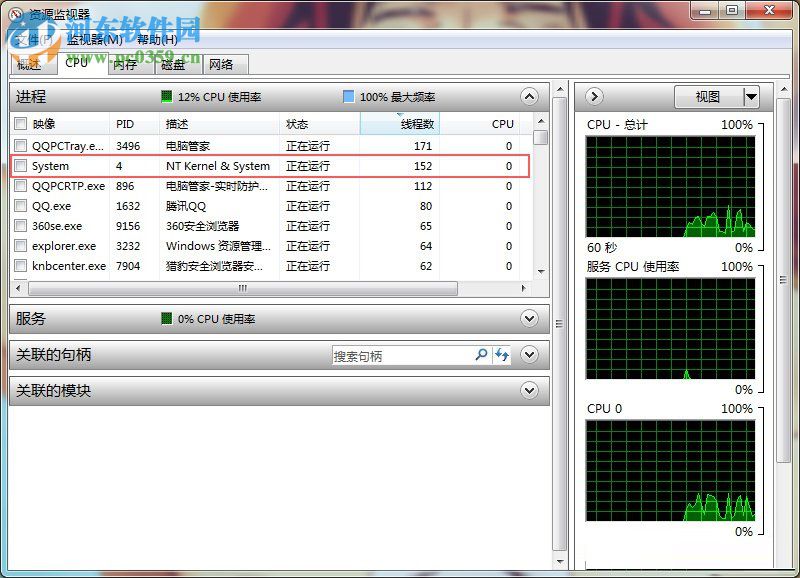
Task: Switch to the 磁盘 tab
Action: pyautogui.click(x=170, y=64)
